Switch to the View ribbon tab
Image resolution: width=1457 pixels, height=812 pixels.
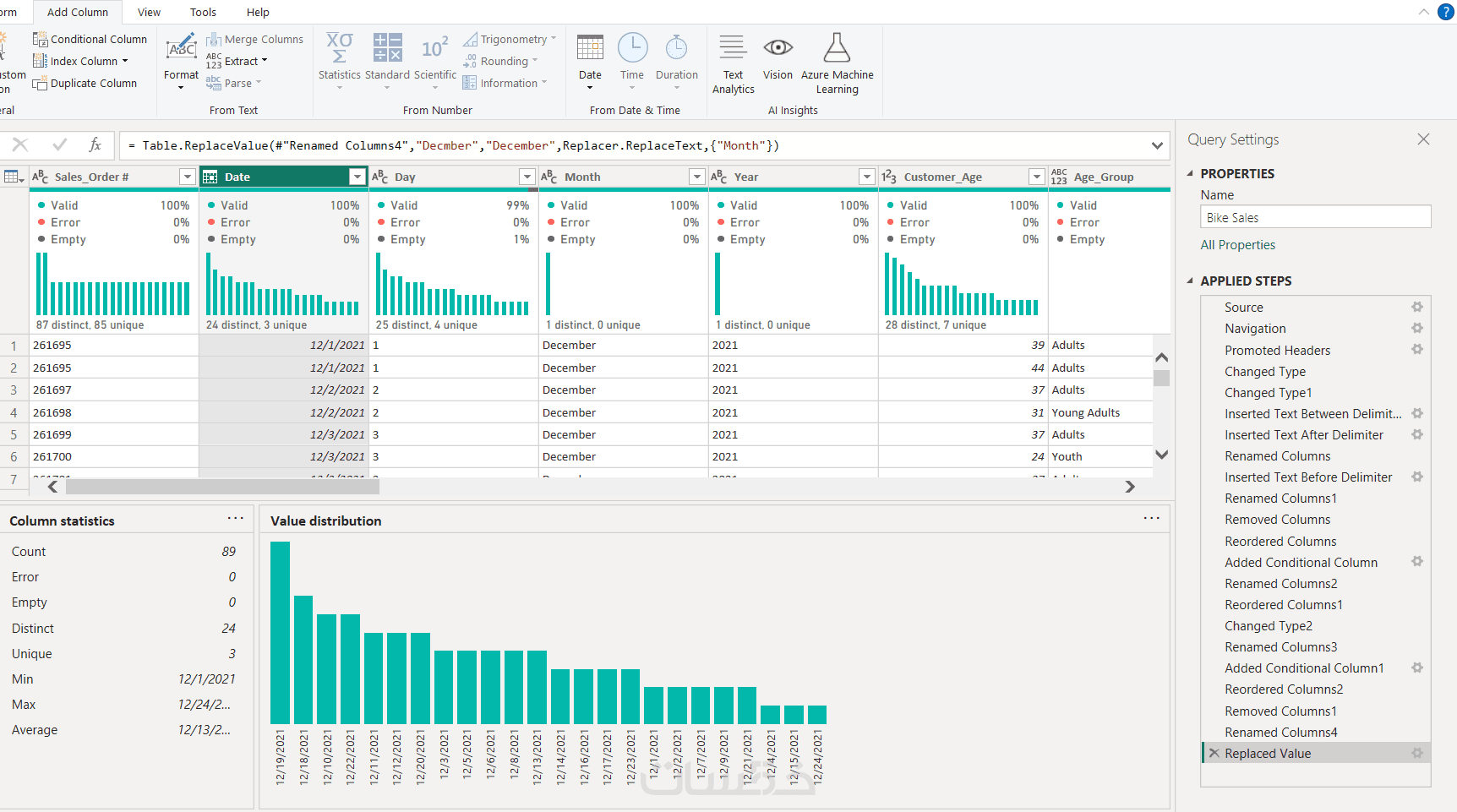(149, 12)
